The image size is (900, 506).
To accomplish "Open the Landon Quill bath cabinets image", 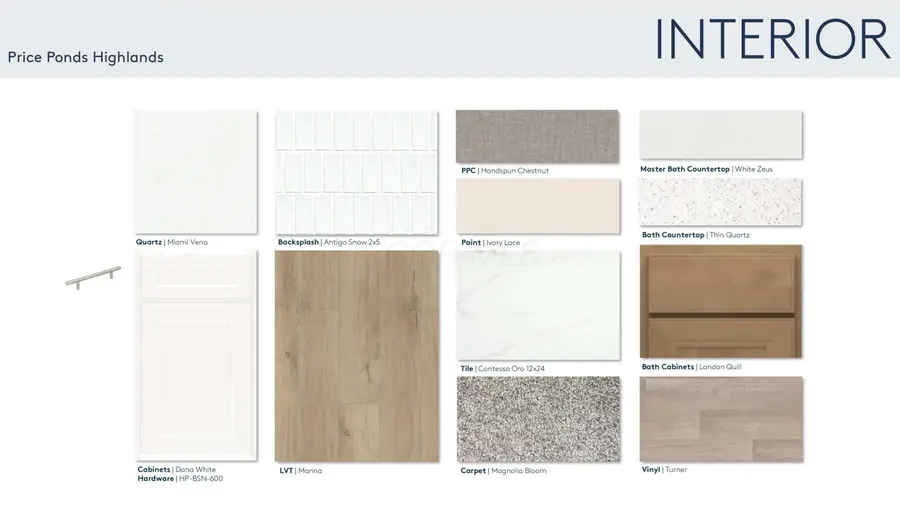I will tap(720, 301).
